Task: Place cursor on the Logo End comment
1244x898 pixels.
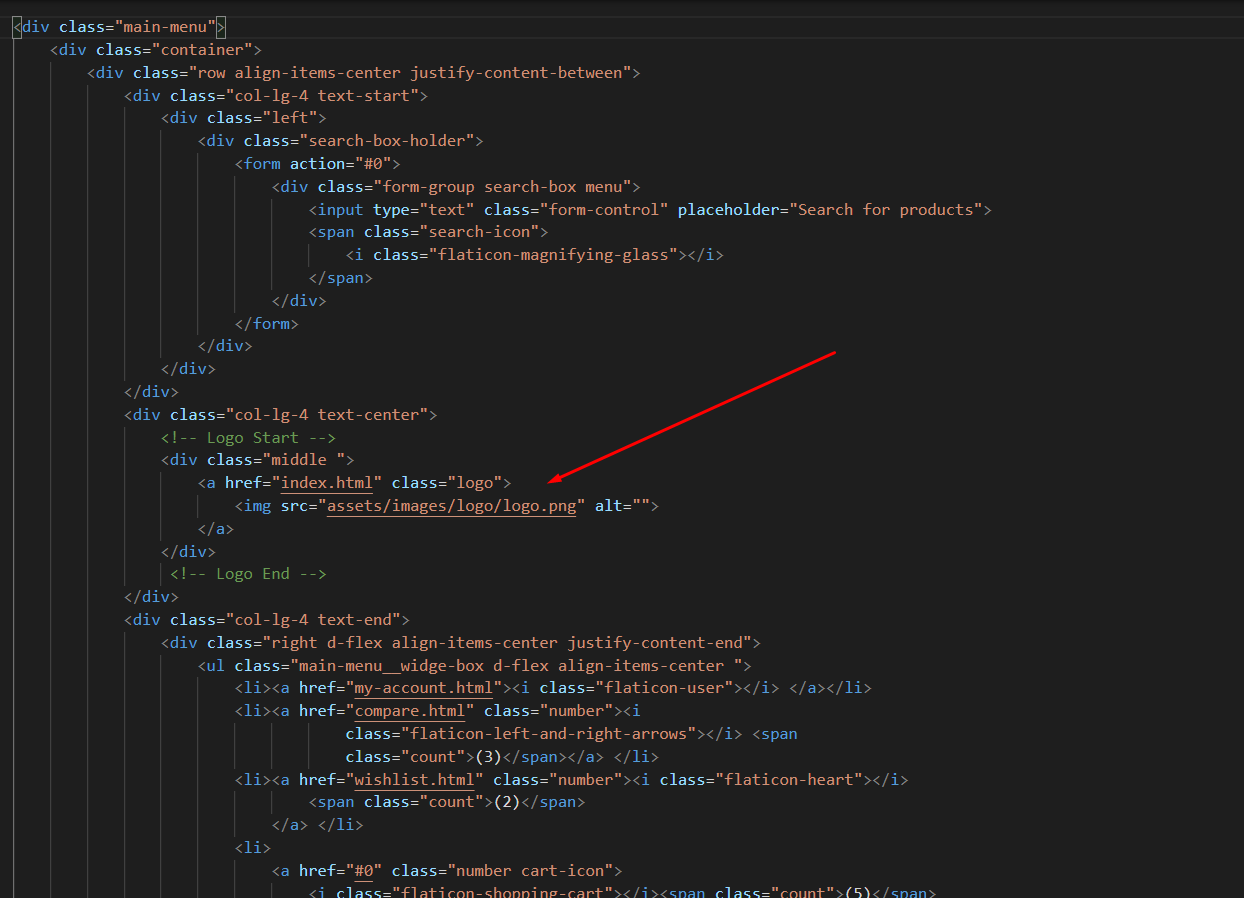Action: [x=248, y=574]
